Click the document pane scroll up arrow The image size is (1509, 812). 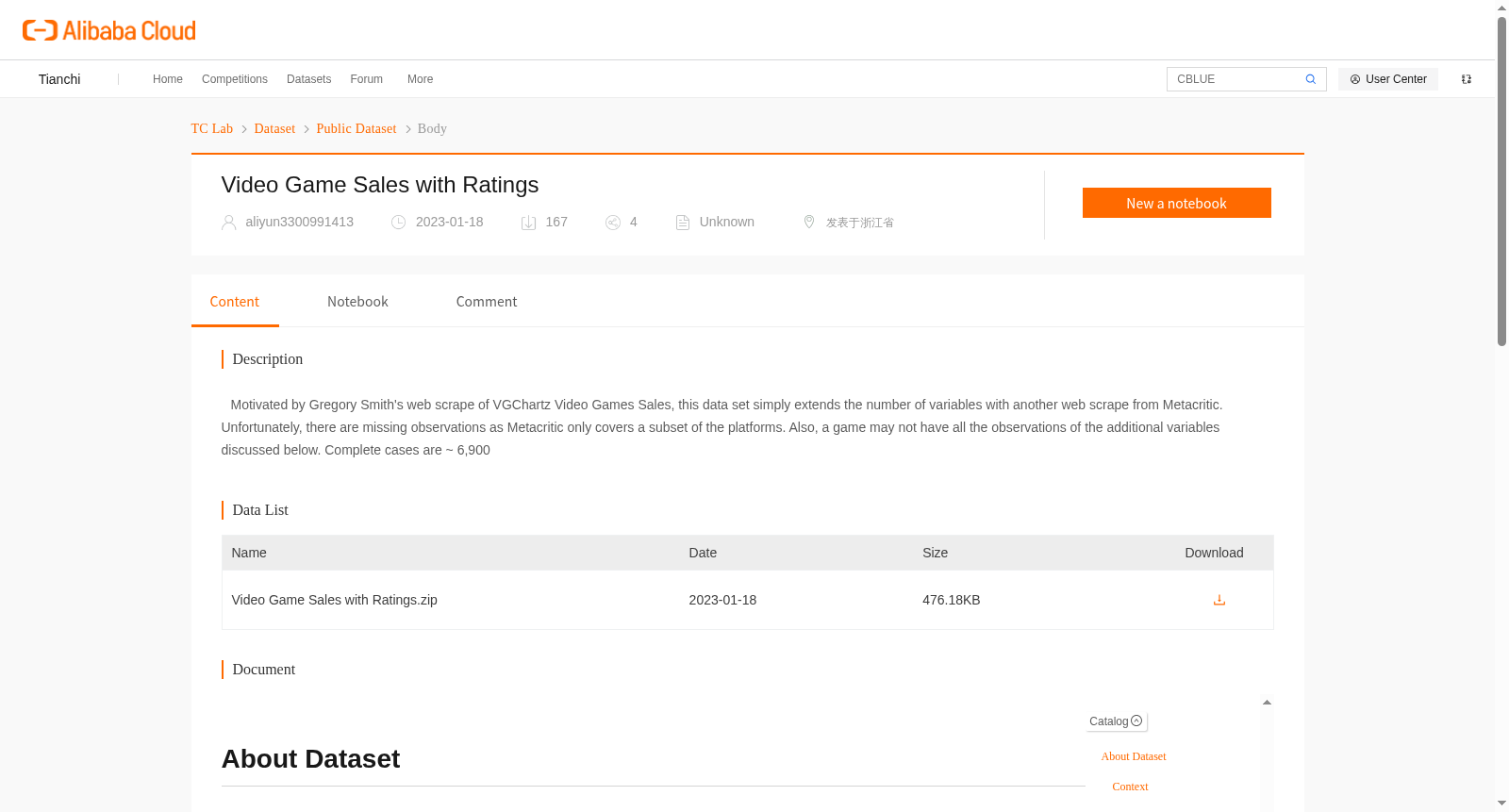(1267, 703)
